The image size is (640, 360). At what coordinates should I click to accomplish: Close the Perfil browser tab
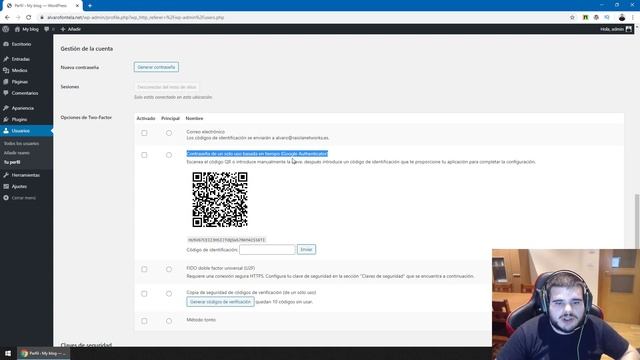[77, 6]
